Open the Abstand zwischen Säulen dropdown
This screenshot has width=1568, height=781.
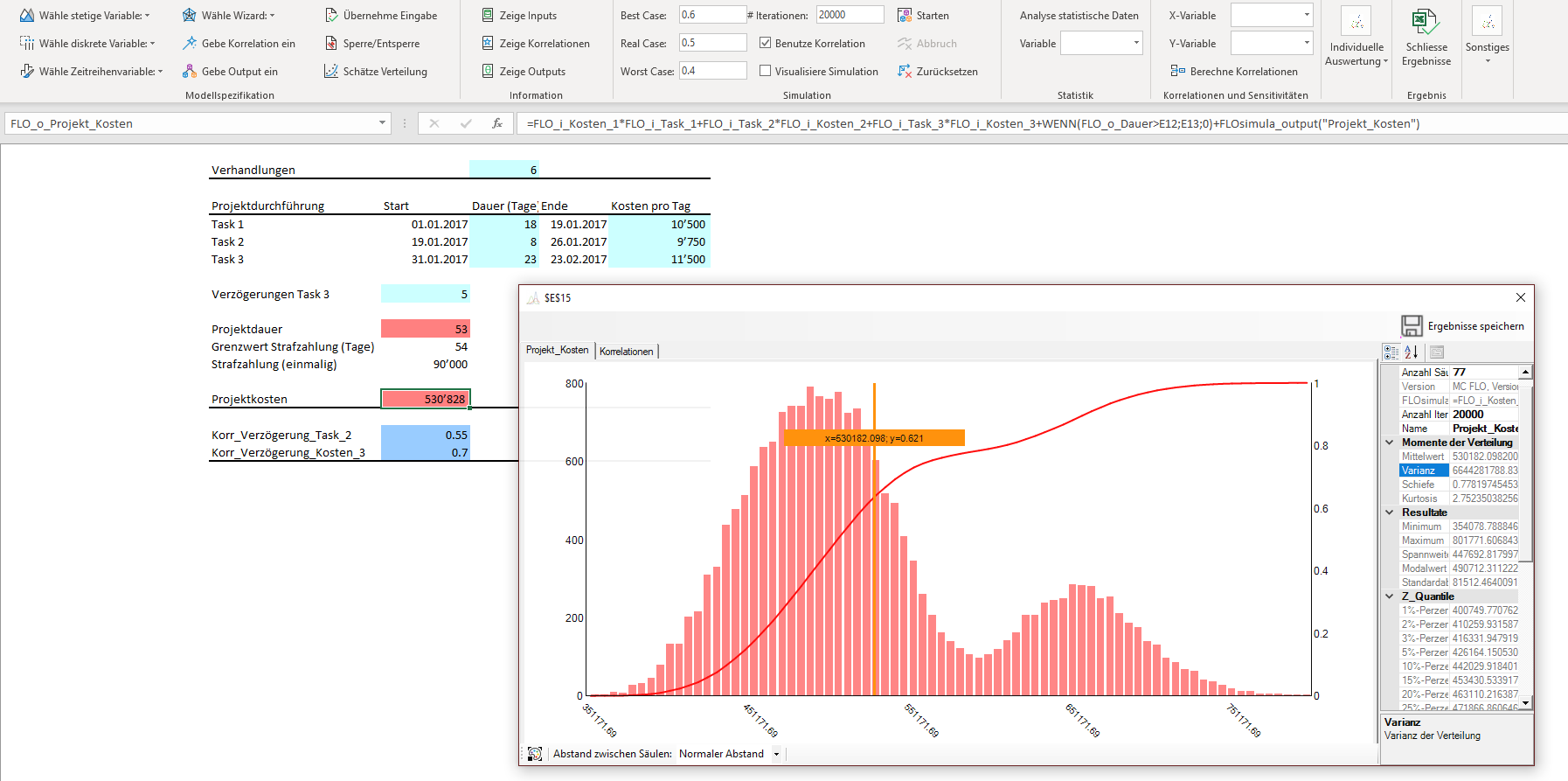(776, 754)
